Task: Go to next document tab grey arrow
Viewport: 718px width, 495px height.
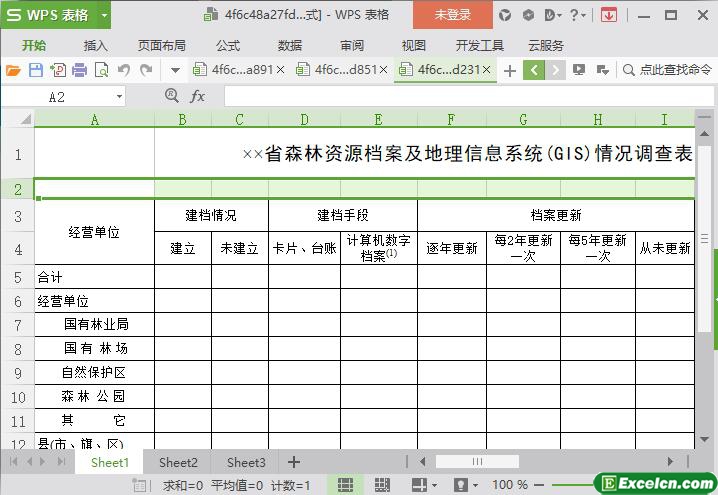Action: (555, 70)
